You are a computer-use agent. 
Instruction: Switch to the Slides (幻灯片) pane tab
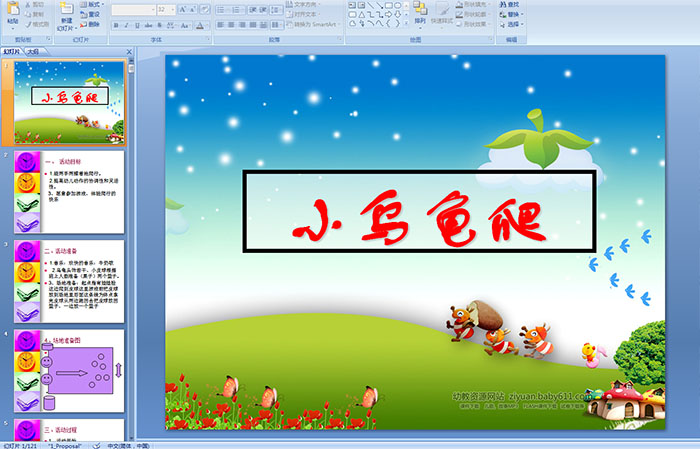(x=12, y=52)
